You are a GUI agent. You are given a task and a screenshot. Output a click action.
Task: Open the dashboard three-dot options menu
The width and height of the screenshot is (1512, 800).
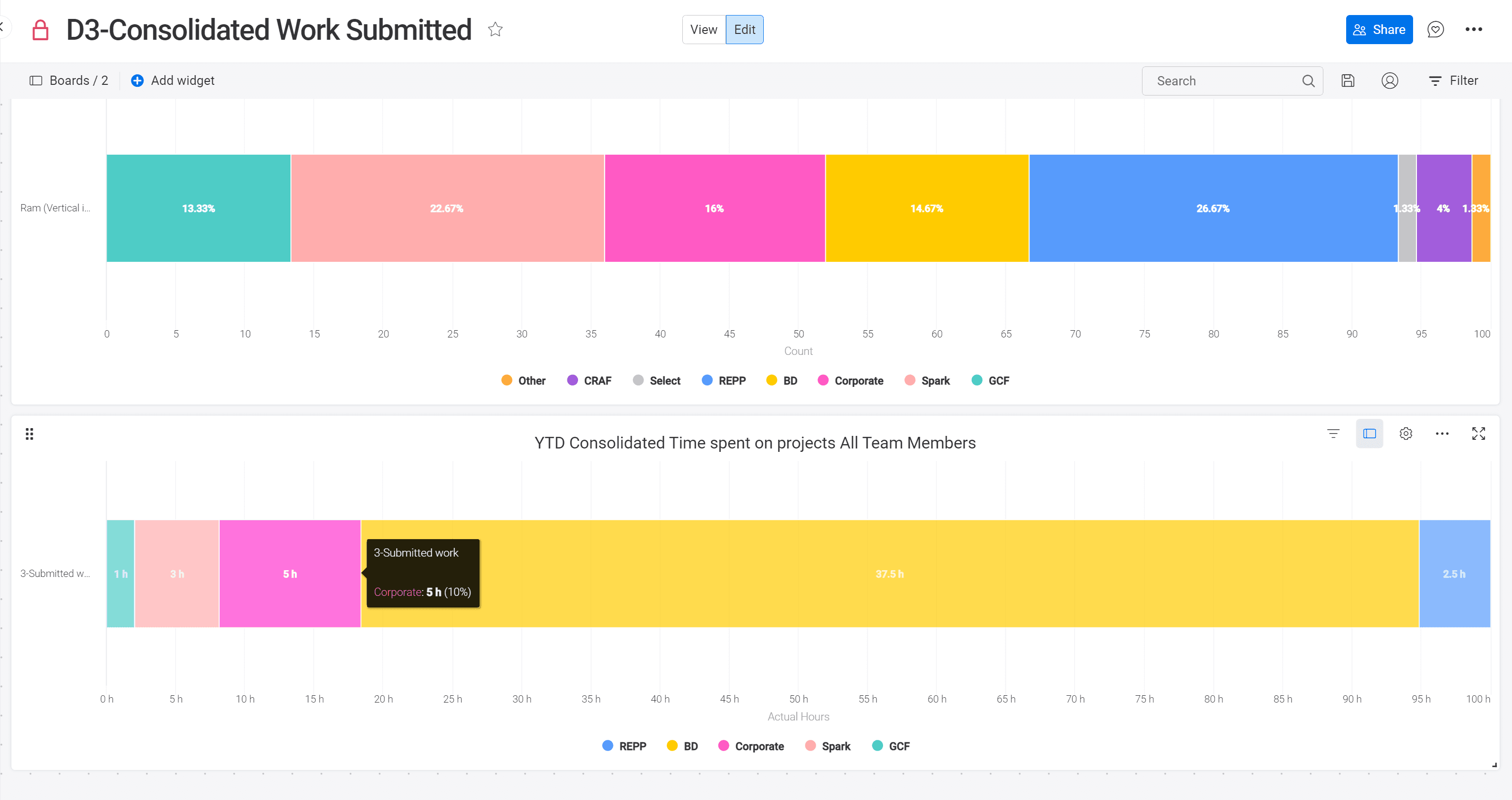tap(1474, 30)
